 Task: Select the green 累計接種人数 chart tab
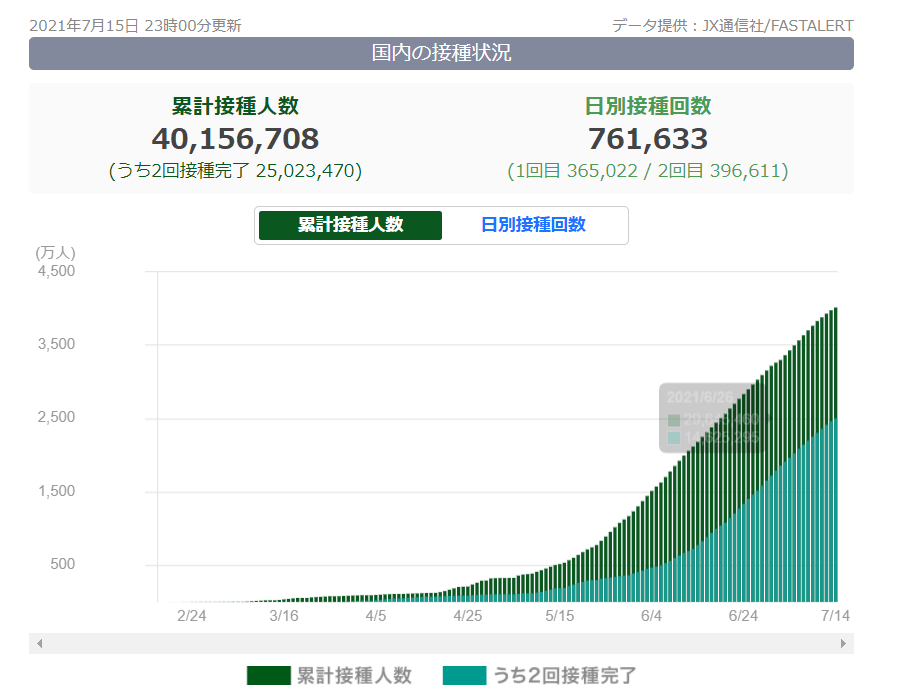(x=350, y=225)
